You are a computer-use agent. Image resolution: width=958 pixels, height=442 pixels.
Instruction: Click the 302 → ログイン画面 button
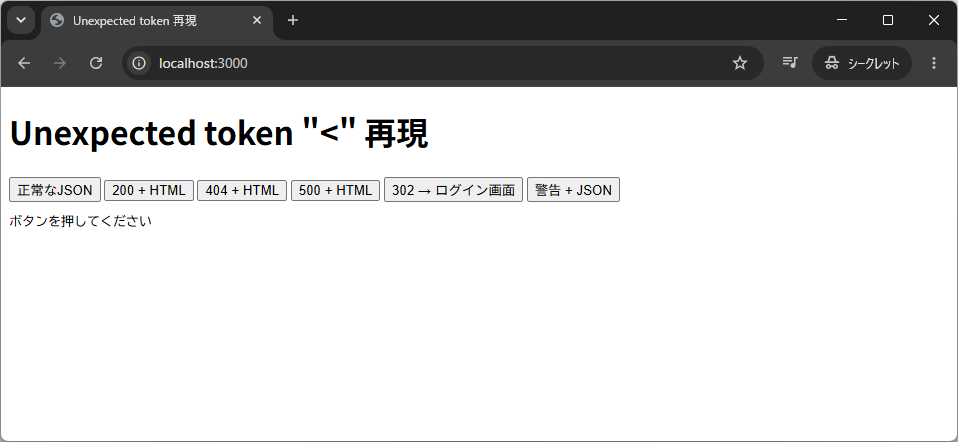click(x=453, y=190)
